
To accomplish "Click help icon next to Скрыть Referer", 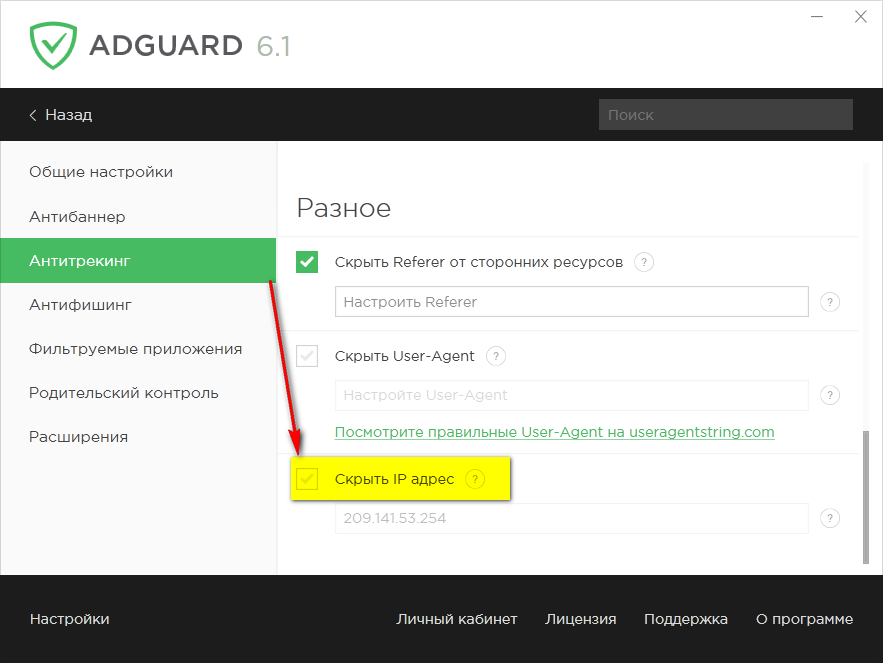I will [645, 262].
